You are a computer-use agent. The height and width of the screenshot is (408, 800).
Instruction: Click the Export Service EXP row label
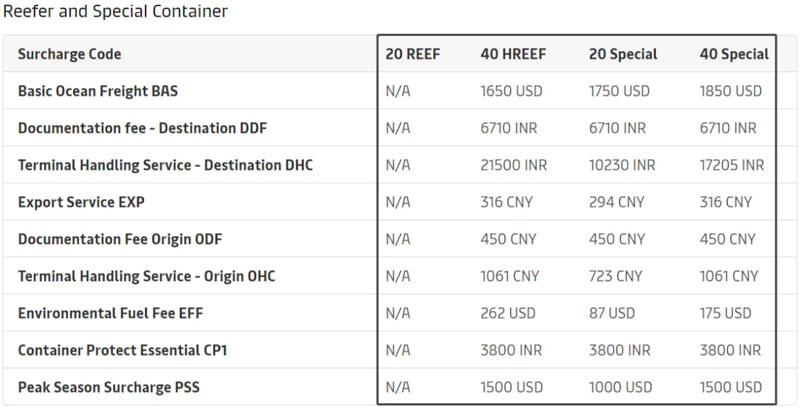[x=81, y=202]
